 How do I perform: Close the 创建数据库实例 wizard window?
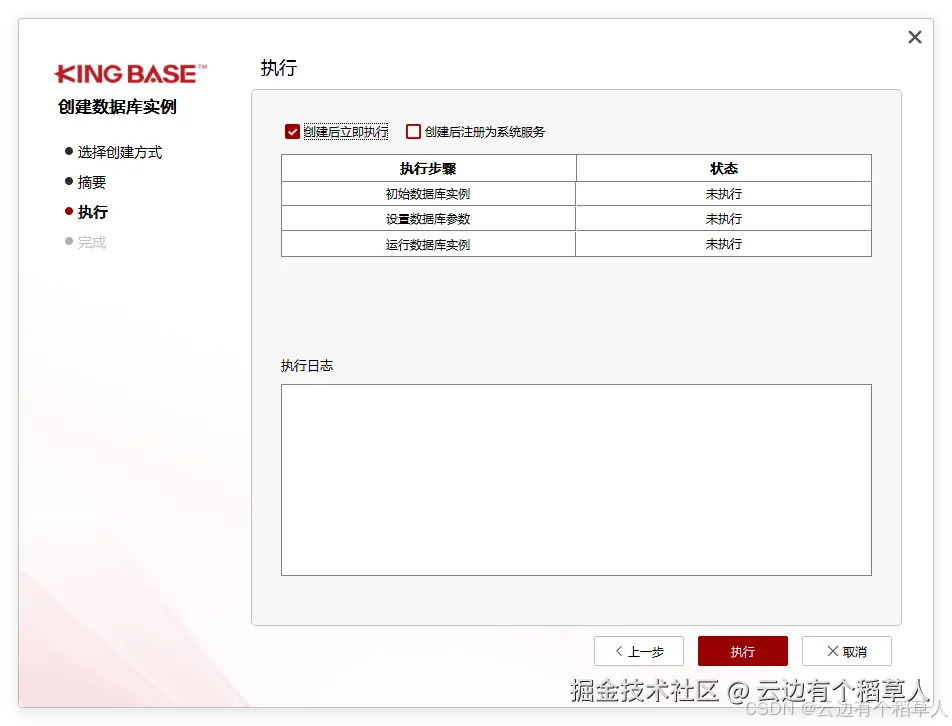(914, 37)
